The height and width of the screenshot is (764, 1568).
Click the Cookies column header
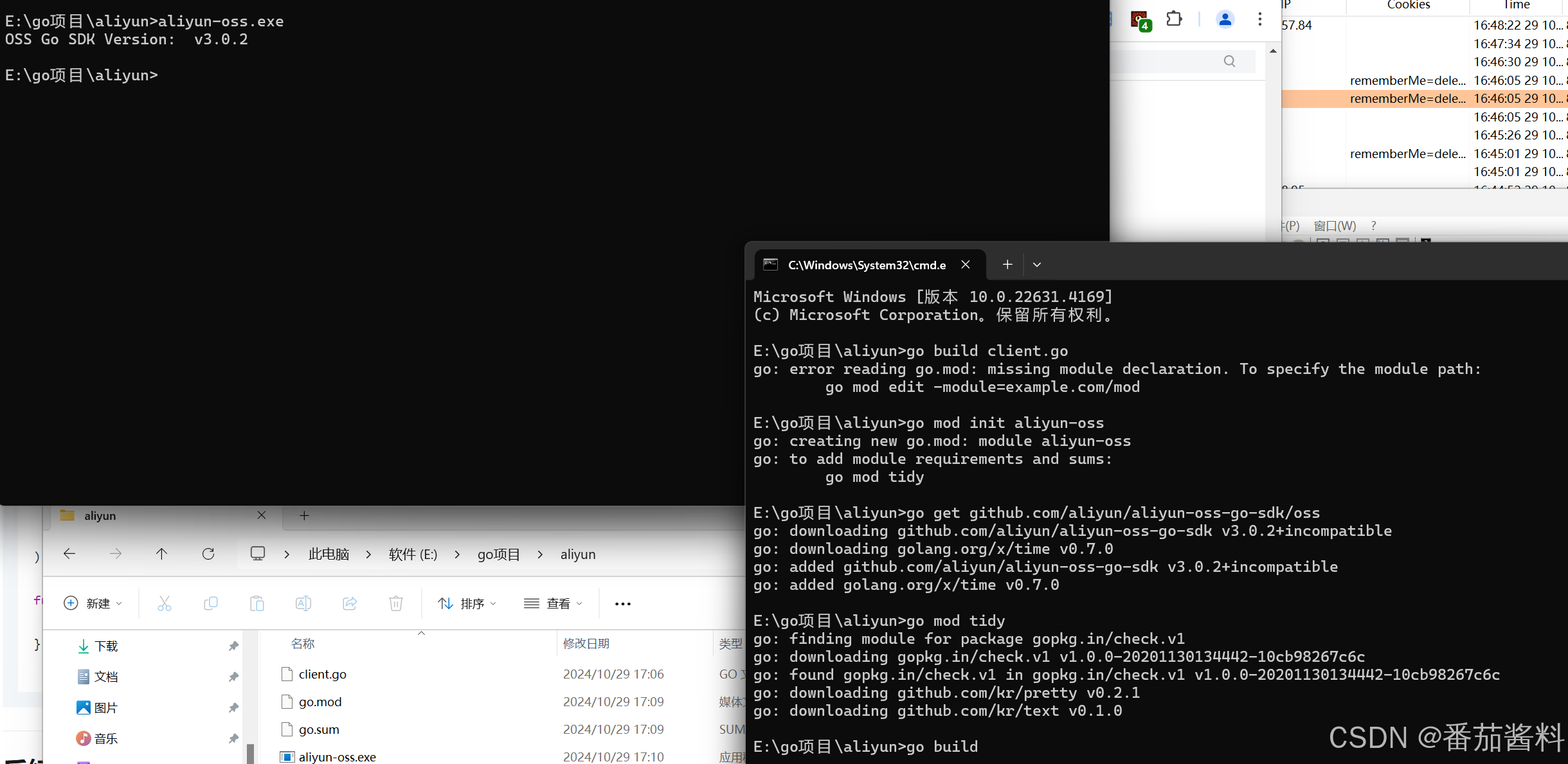point(1408,5)
